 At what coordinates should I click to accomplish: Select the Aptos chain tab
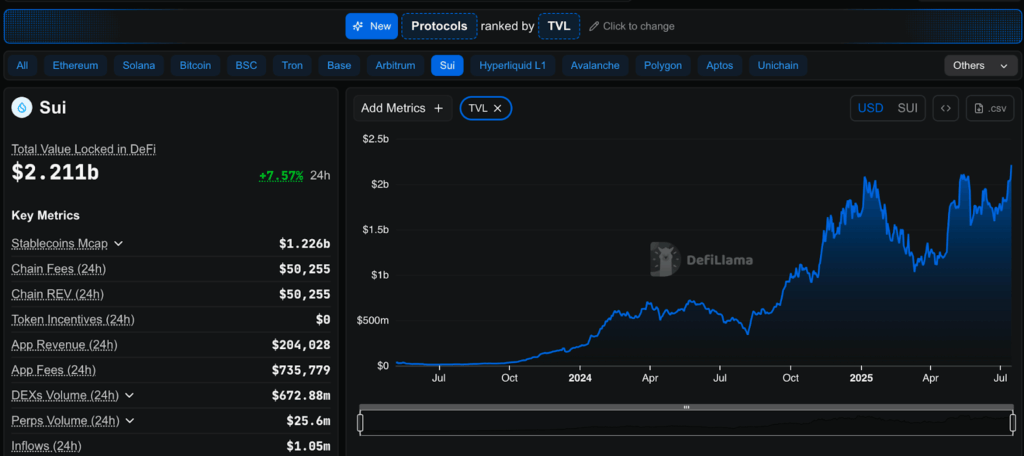pos(720,65)
